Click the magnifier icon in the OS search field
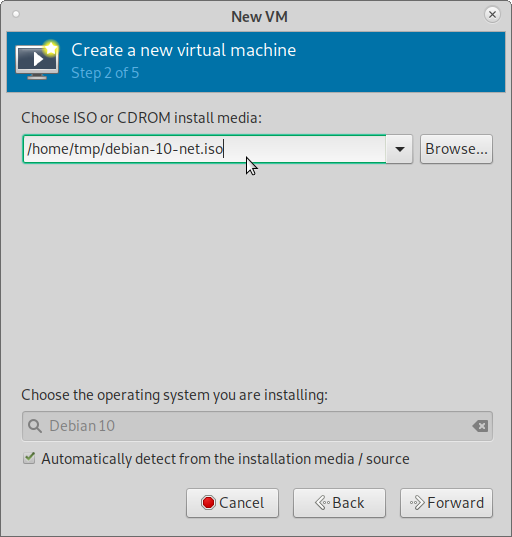This screenshot has height=537, width=512. (35, 426)
